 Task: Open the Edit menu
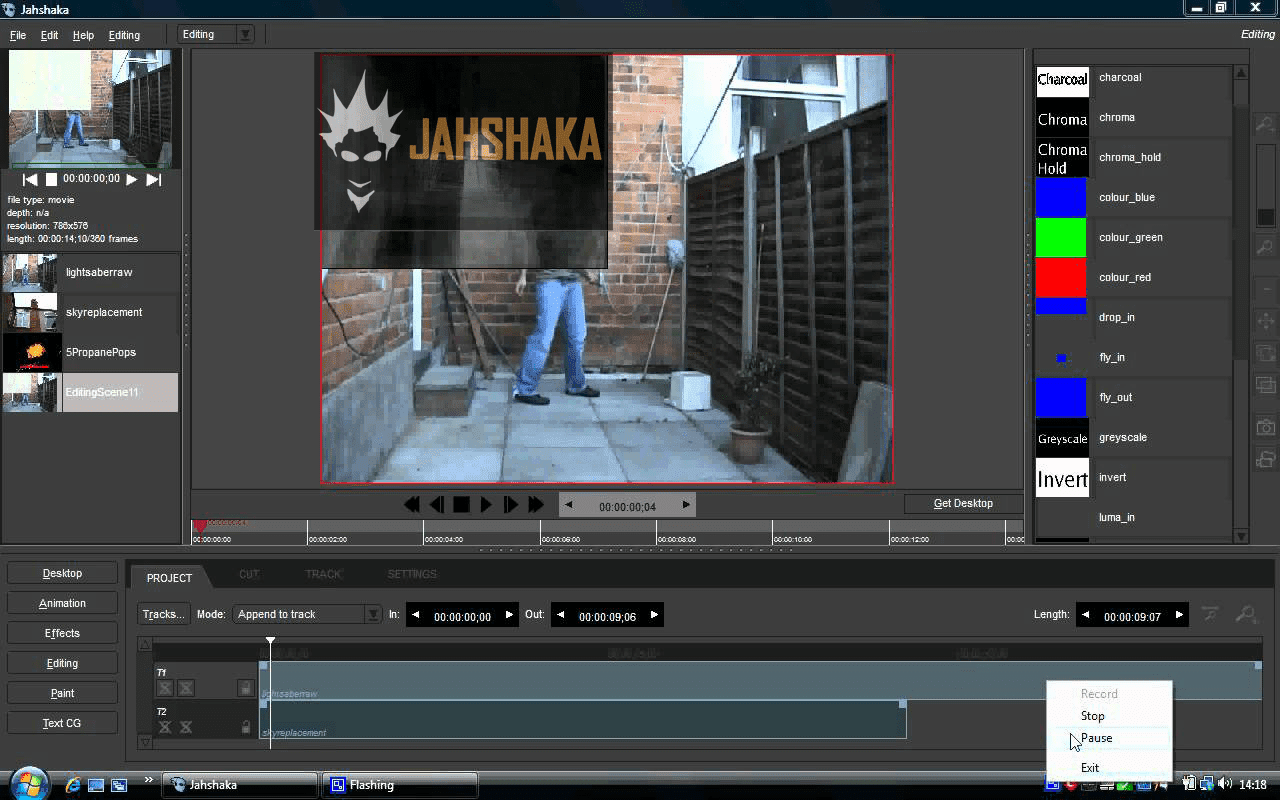[x=49, y=35]
